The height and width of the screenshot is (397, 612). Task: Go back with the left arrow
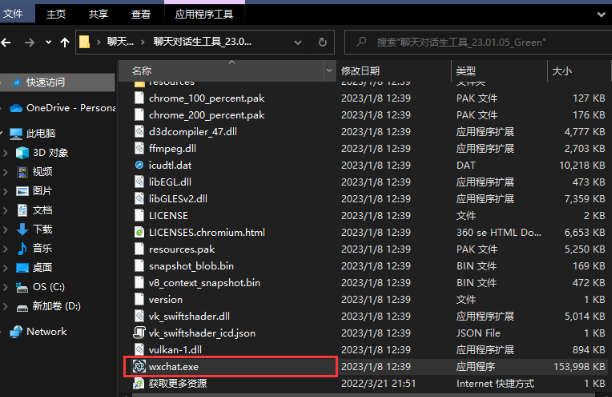(6, 42)
